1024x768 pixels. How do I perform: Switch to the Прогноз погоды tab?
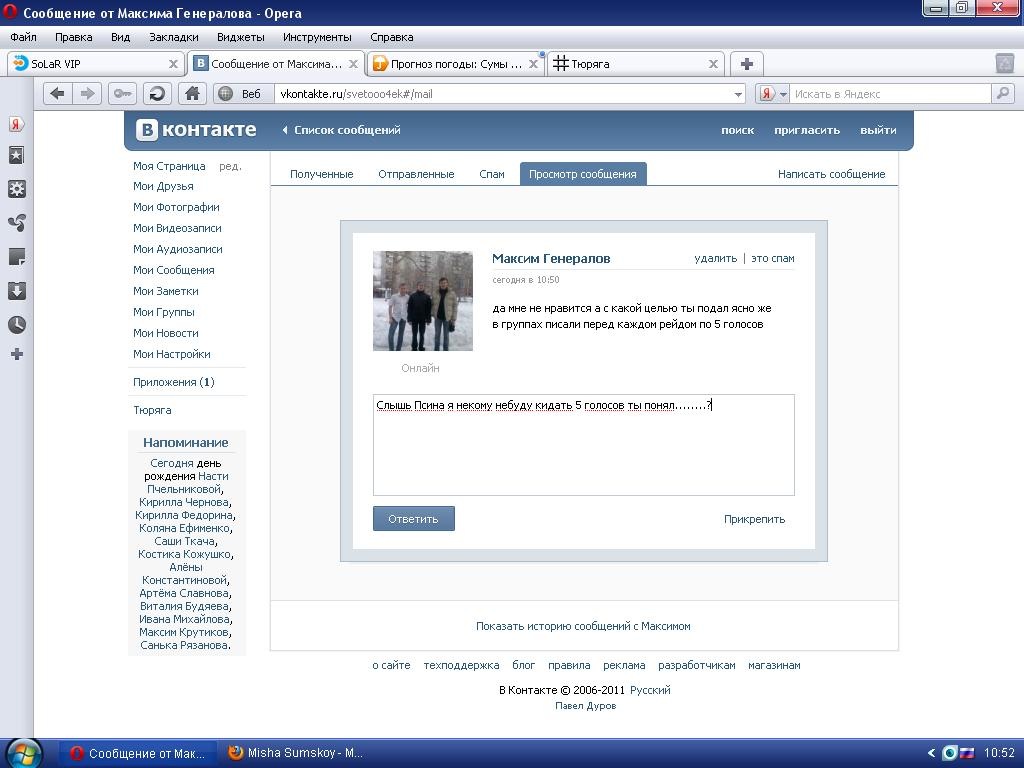(x=455, y=64)
